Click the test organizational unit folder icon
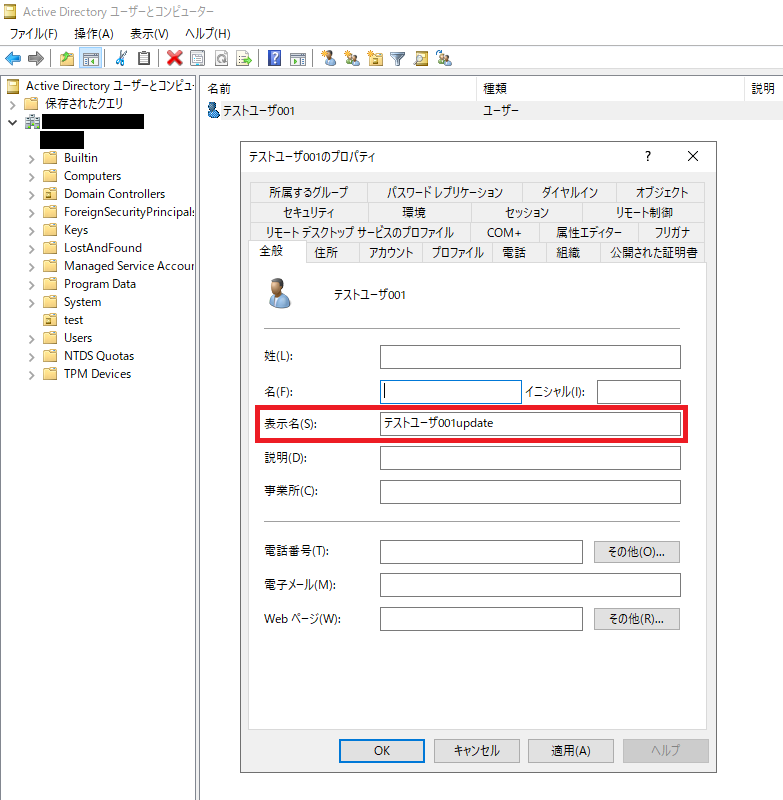Viewport: 783px width, 800px height. click(50, 320)
